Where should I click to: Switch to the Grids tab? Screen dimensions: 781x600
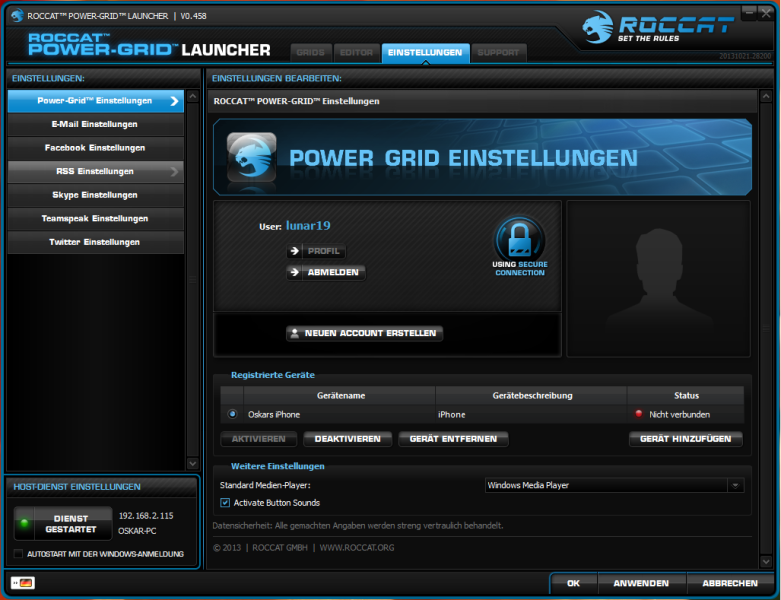point(310,53)
